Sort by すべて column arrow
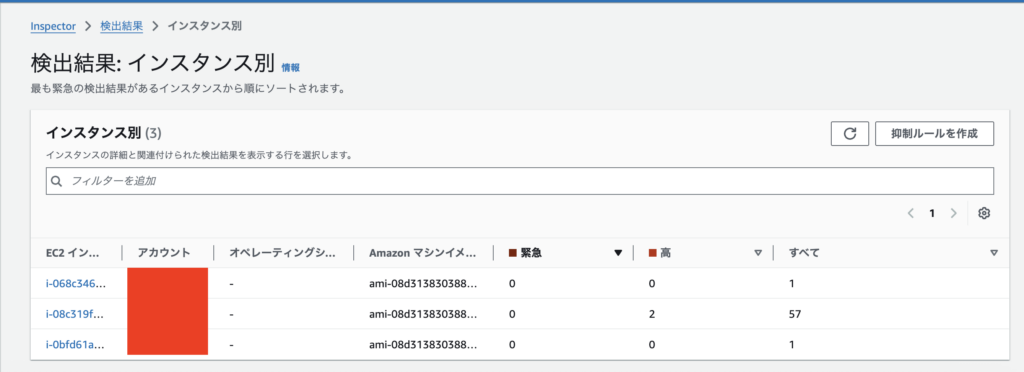This screenshot has width=1024, height=372. click(994, 253)
